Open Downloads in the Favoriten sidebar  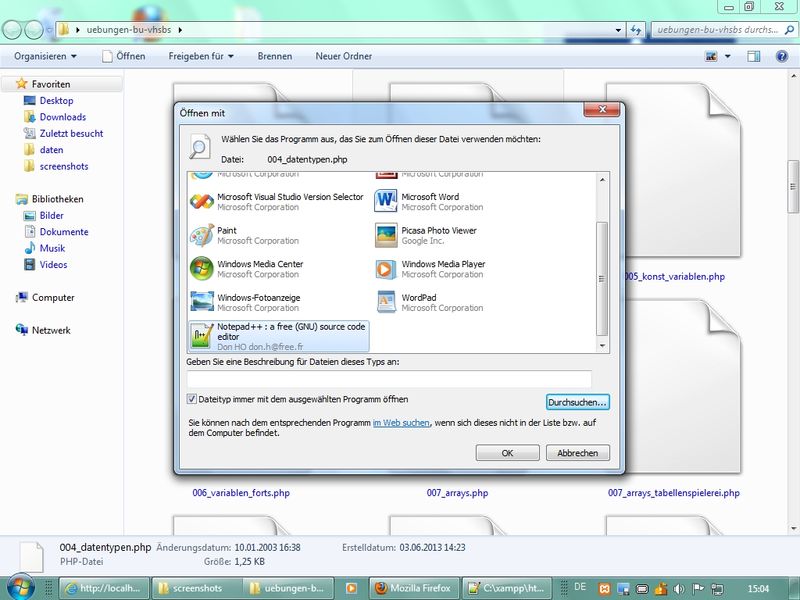pos(62,117)
